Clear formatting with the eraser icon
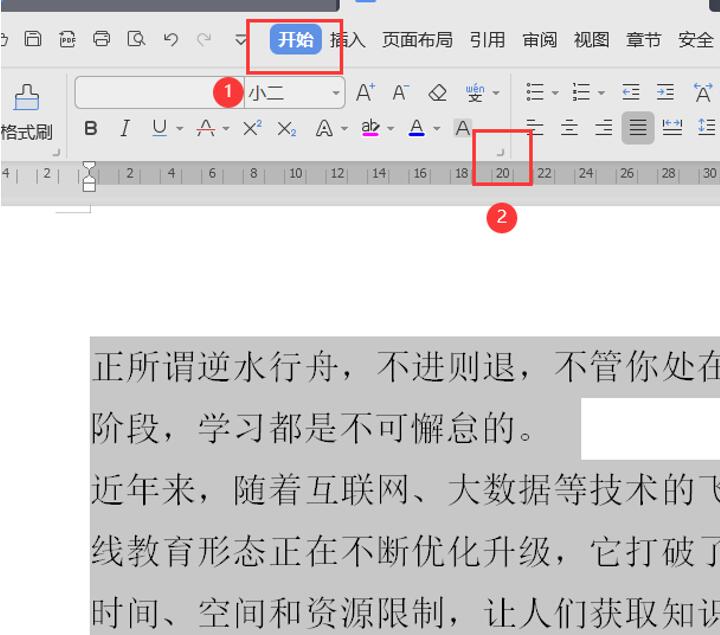Screen dimensions: 720x635 437,93
